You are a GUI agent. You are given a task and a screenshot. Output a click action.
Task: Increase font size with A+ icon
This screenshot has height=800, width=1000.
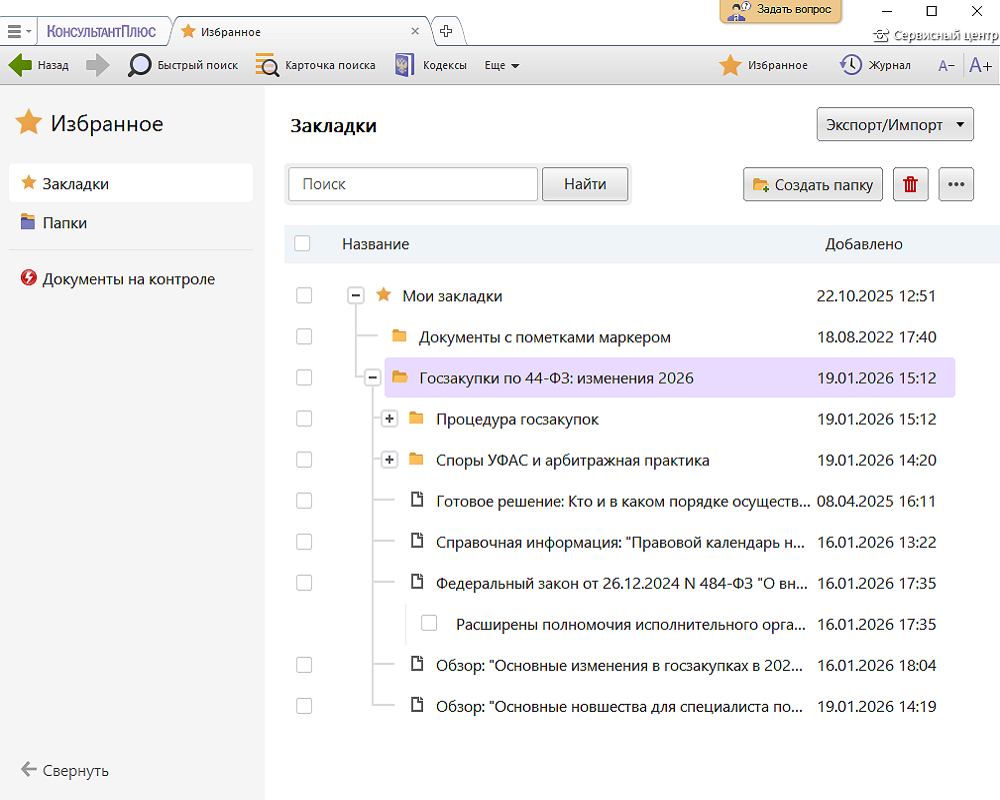tap(980, 66)
